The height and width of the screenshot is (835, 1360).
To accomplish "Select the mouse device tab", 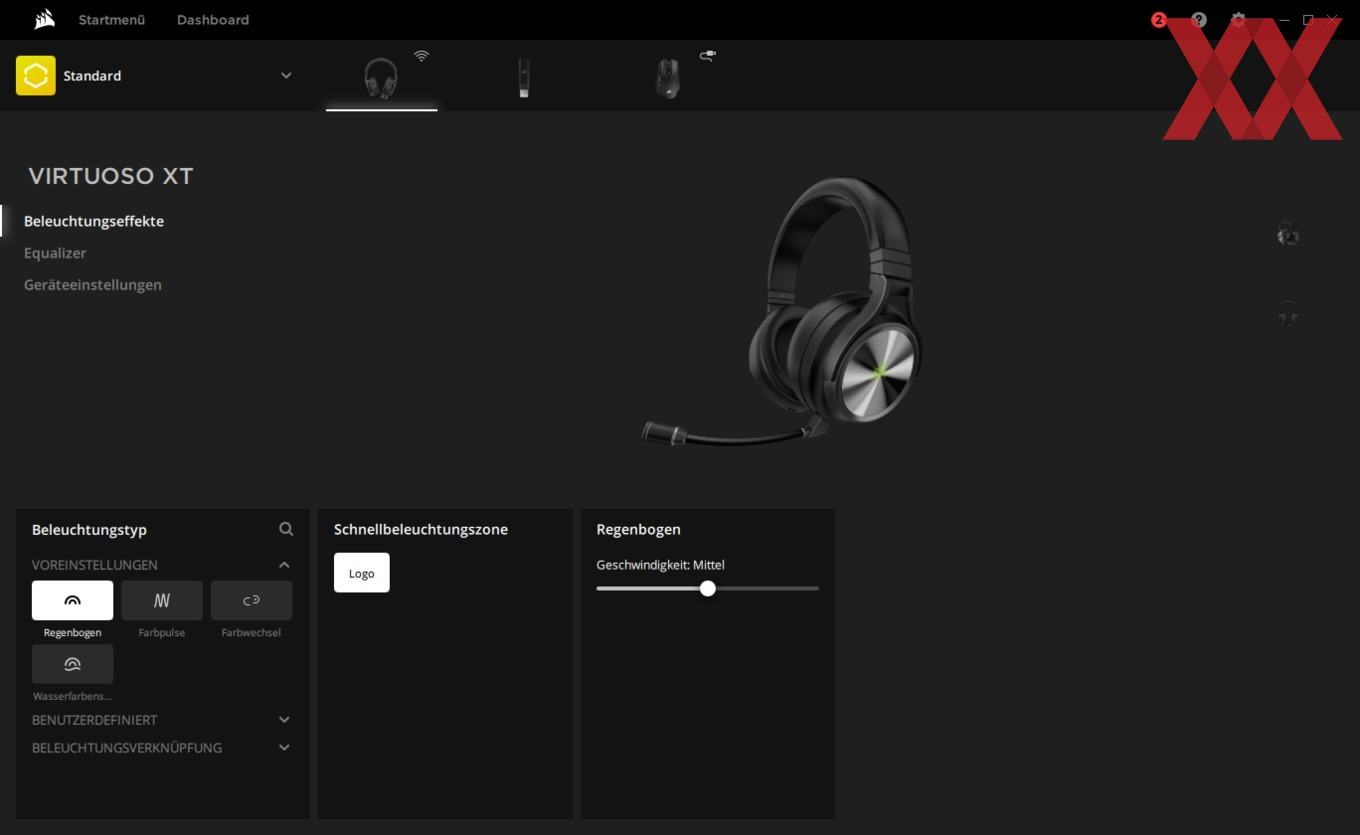I will click(667, 78).
